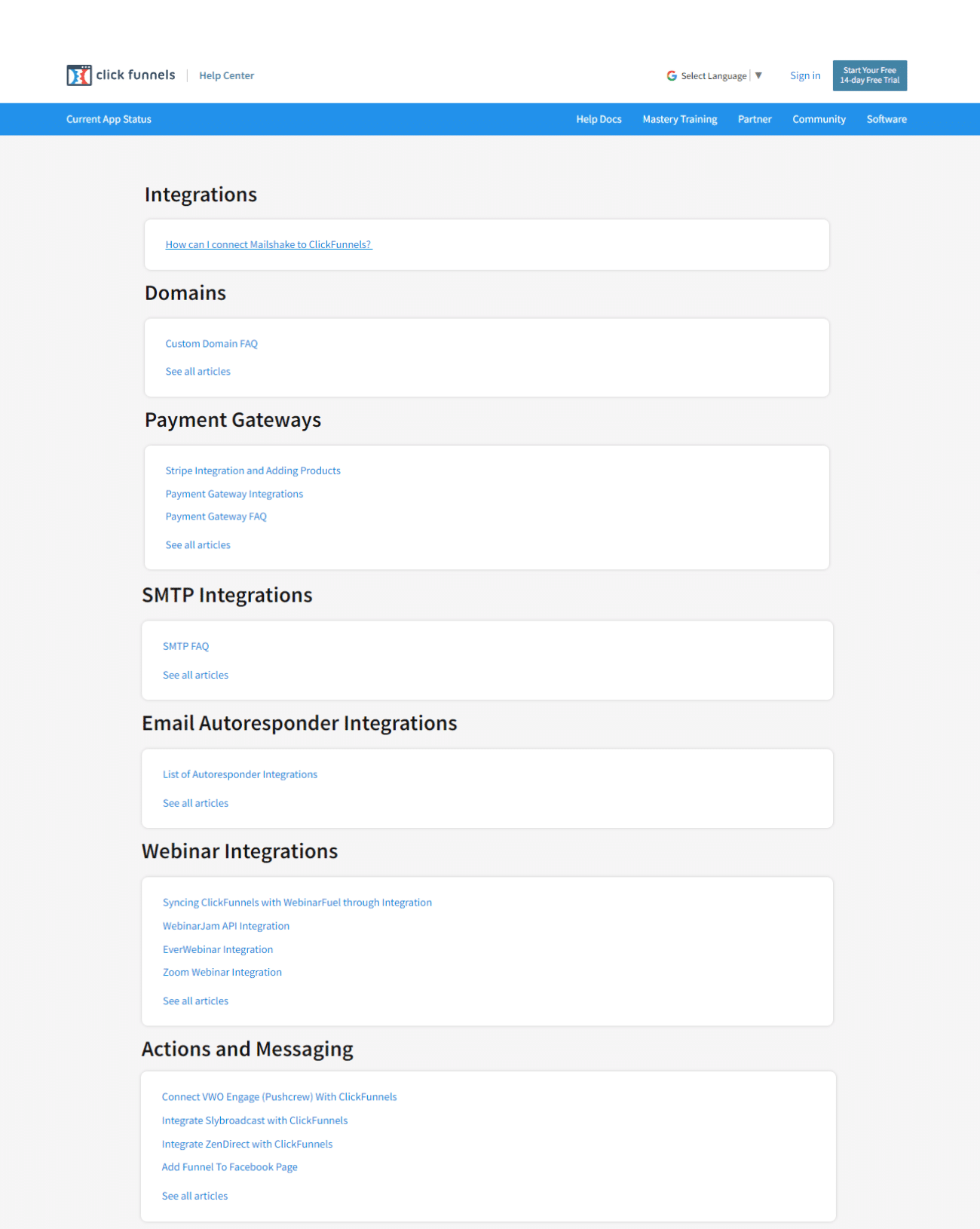Open Integrate ZenDirect with ClickFunnels
Screen dimensions: 980x1229
pyautogui.click(x=247, y=1144)
